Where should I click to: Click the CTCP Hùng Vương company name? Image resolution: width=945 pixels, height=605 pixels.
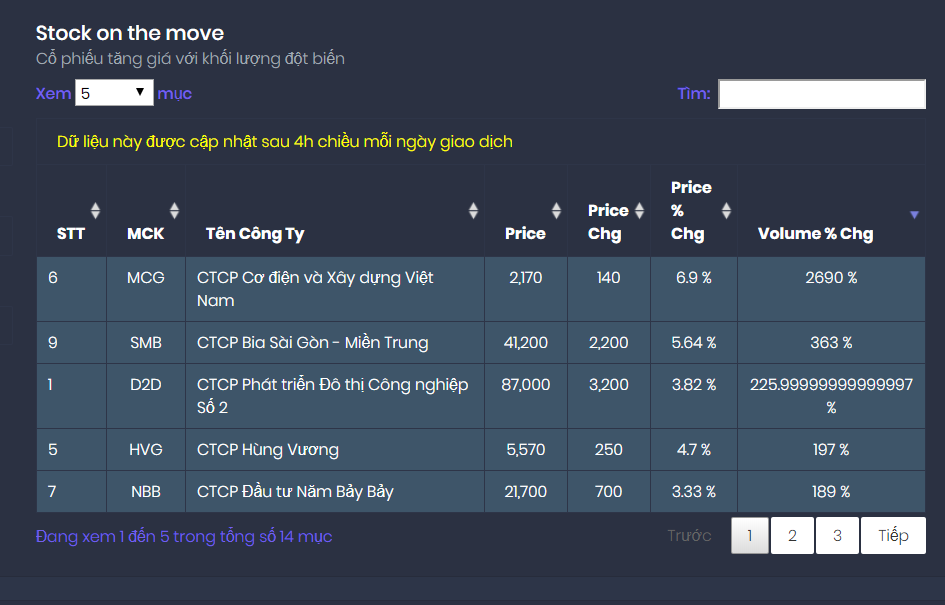point(268,449)
